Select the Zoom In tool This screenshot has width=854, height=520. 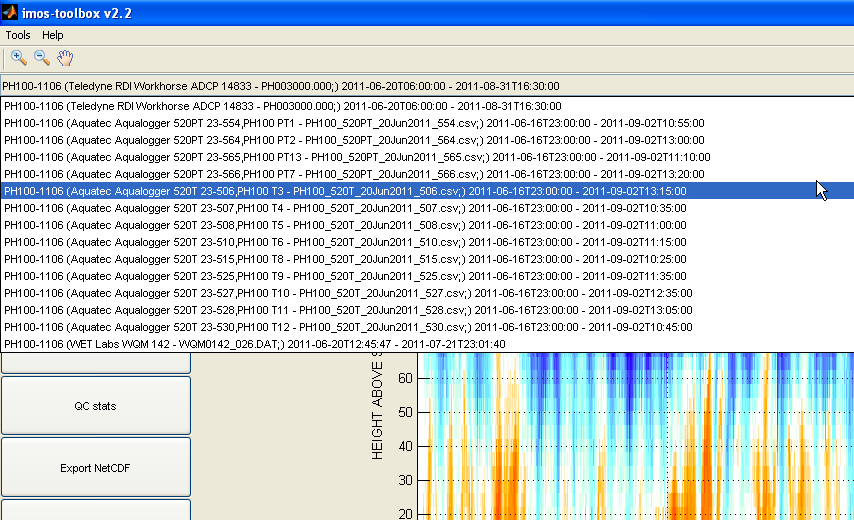(19, 58)
